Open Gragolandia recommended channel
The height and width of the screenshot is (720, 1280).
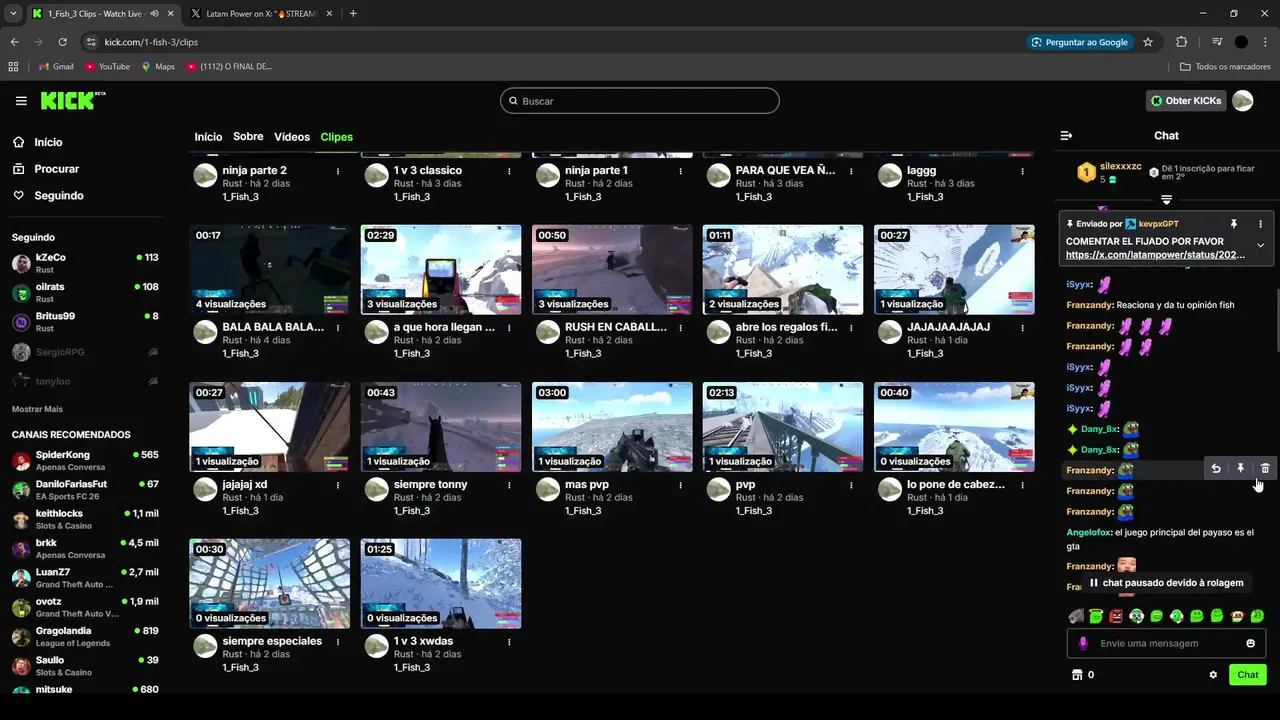85,637
